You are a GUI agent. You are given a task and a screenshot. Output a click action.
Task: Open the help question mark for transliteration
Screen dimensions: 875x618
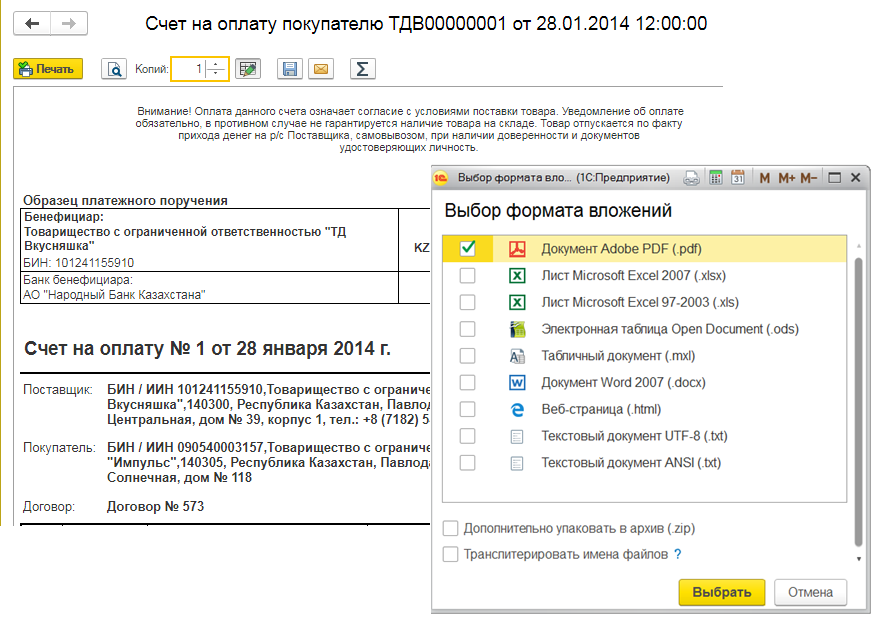click(677, 554)
